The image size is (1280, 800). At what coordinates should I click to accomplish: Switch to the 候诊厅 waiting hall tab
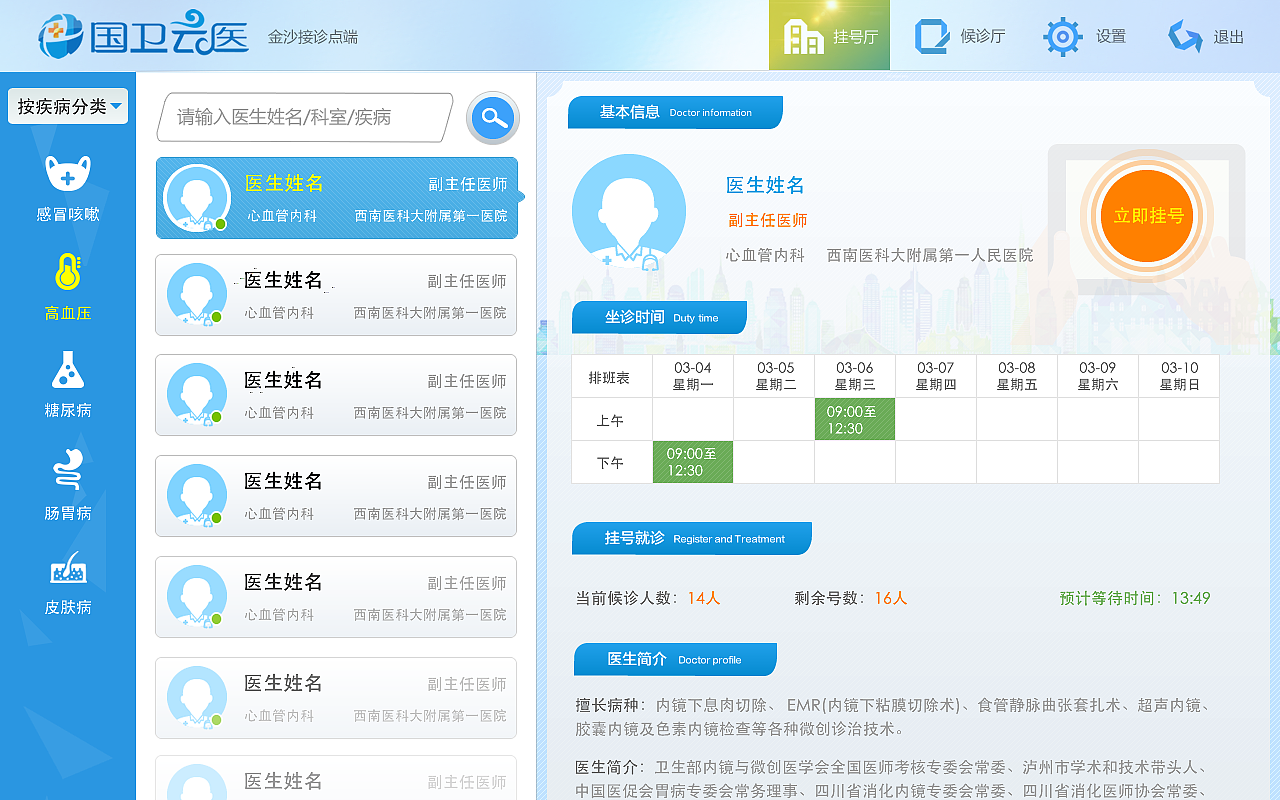pos(959,36)
